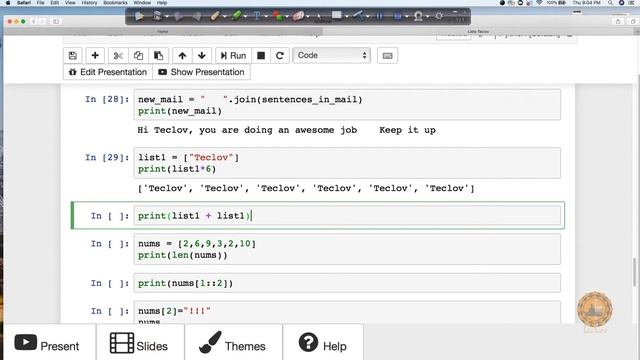Screen dimensions: 640x360
Task: Open highlighter options dropdown arrow
Action: point(245,17)
